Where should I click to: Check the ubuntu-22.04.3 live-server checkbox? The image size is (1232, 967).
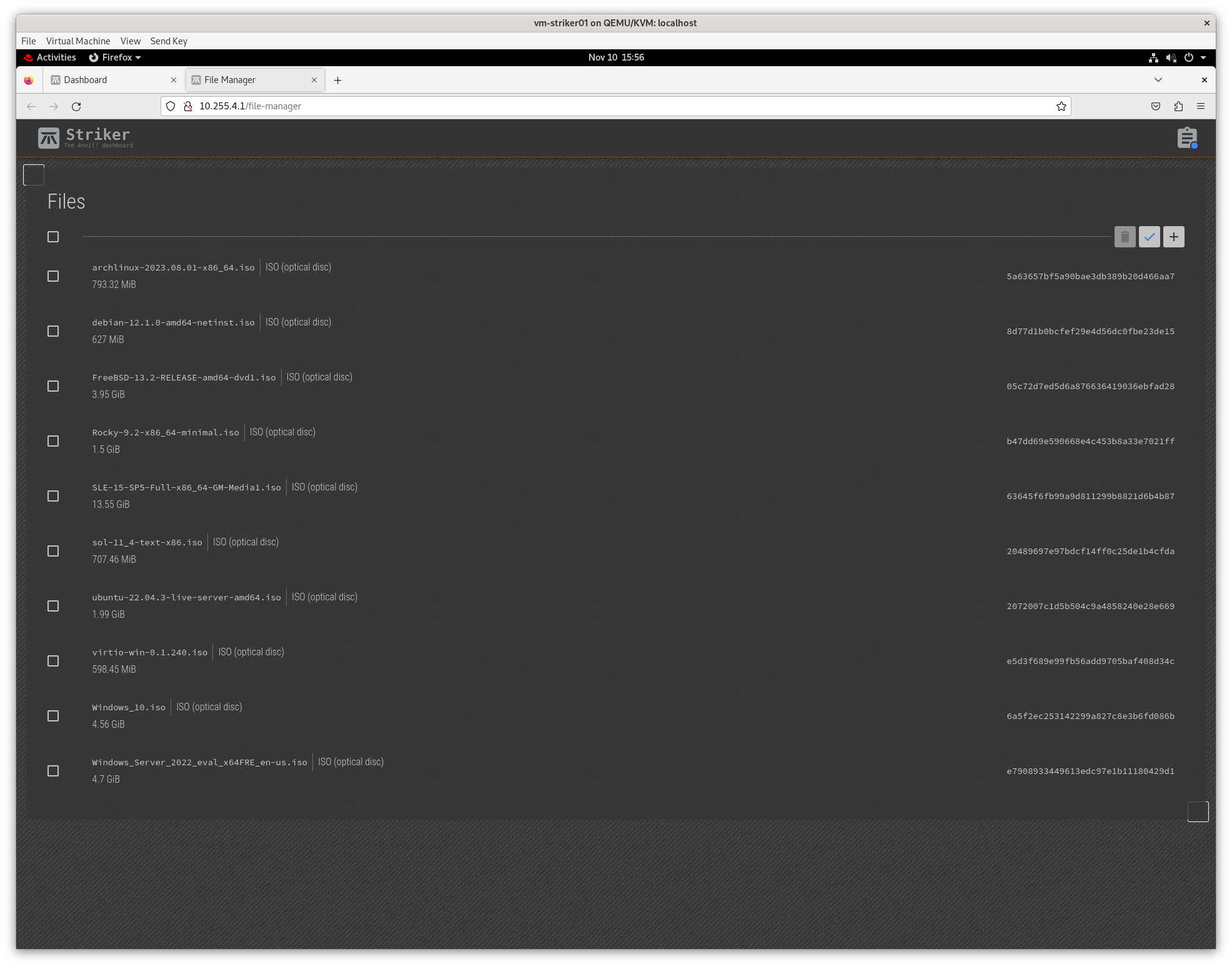point(53,606)
